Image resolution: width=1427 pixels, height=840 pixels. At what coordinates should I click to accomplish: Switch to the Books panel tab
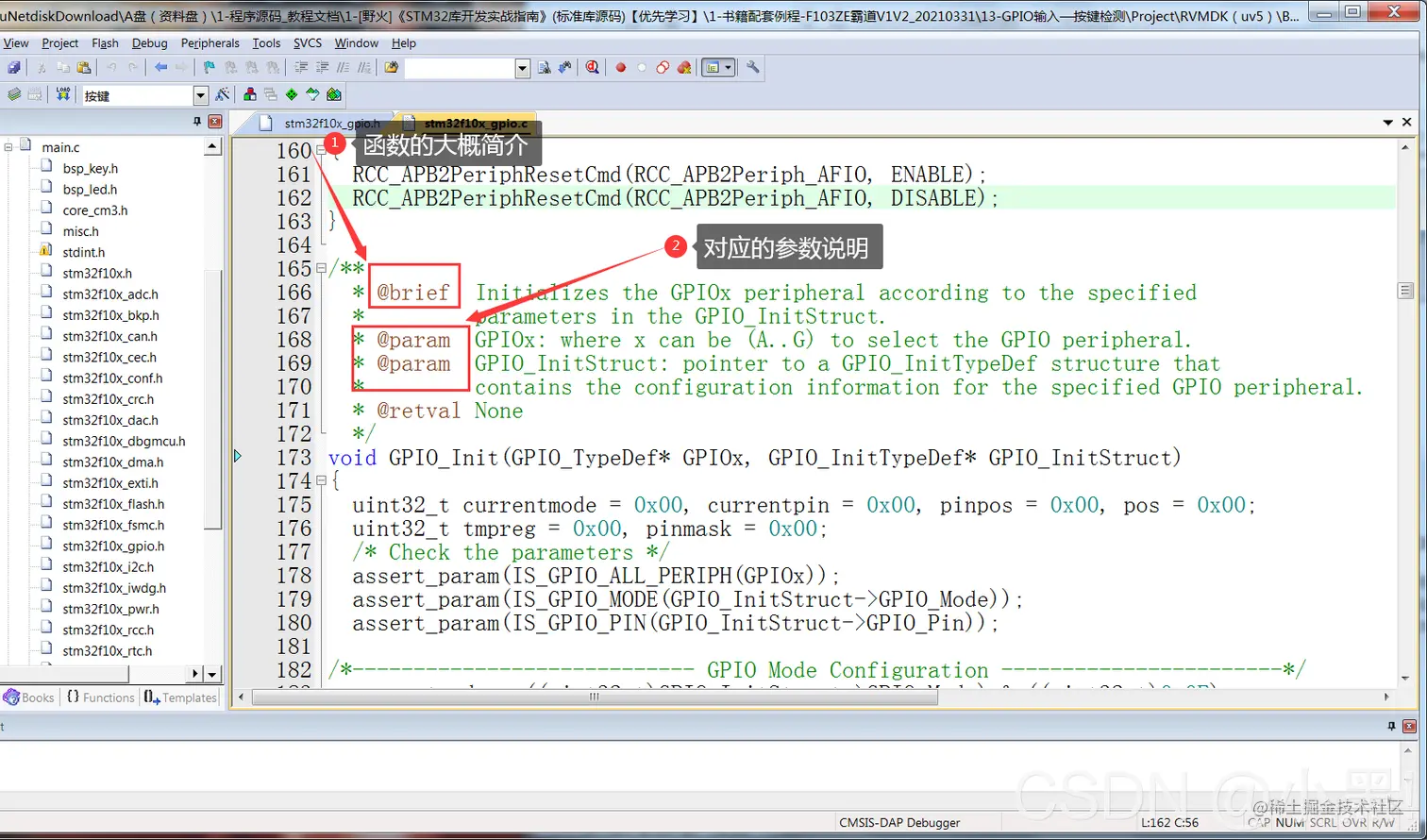click(x=28, y=697)
